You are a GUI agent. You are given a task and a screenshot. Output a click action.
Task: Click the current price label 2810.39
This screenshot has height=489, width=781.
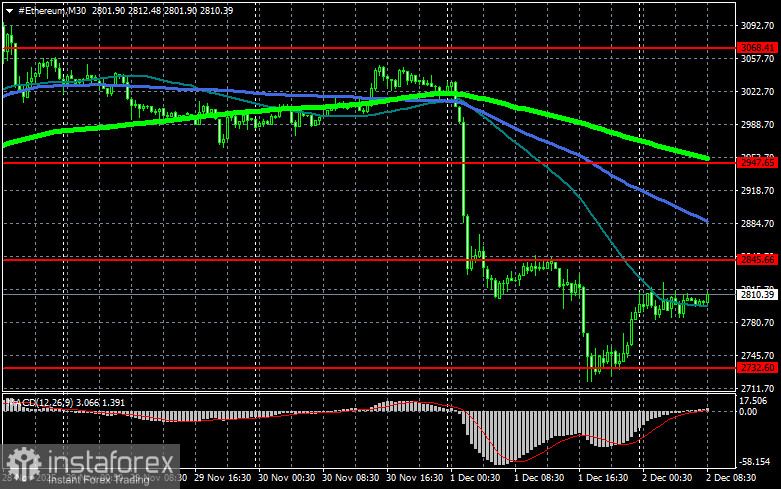758,295
